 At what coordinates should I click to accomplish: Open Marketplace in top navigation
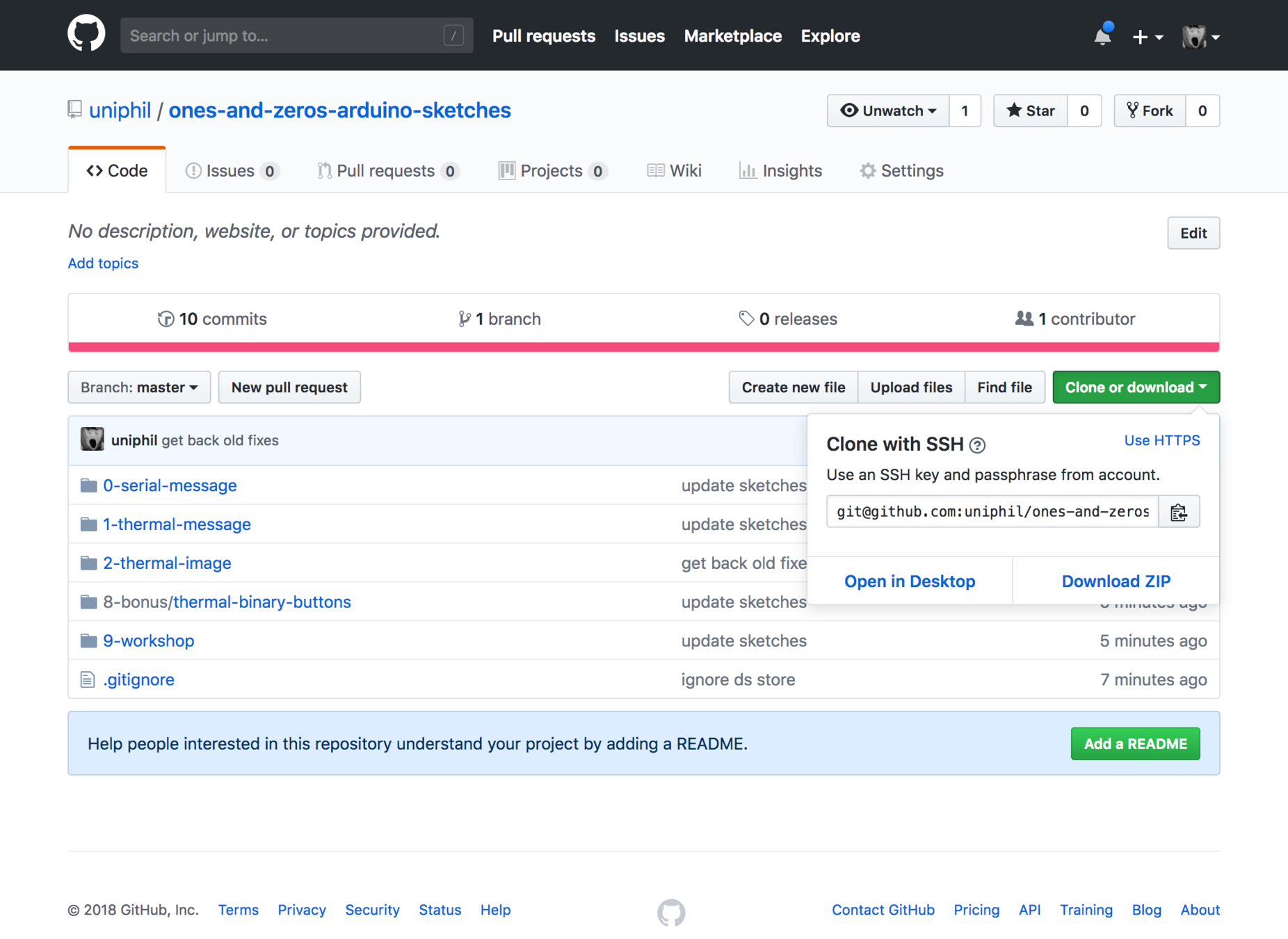coord(732,36)
